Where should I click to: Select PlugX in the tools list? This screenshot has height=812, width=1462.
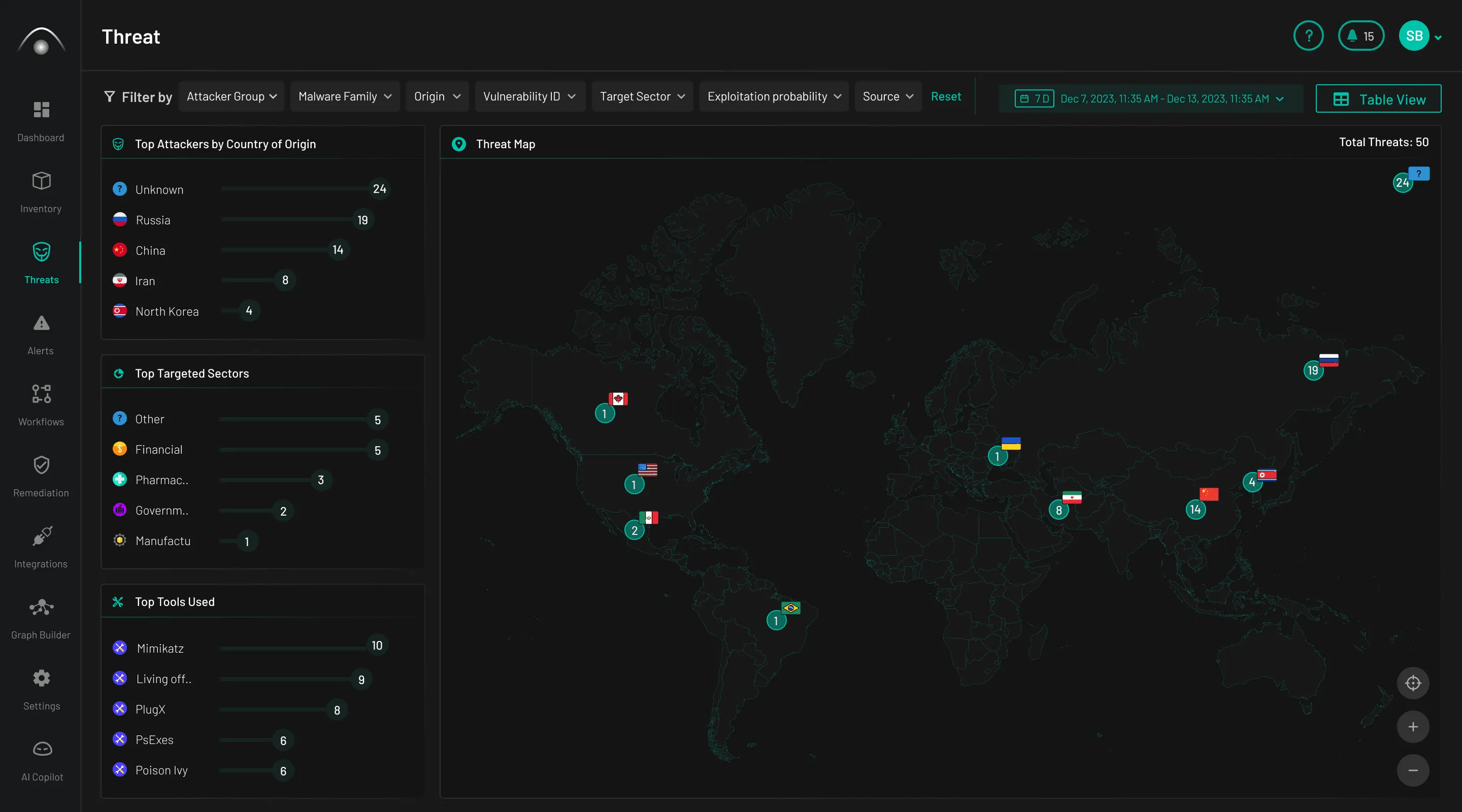[230, 709]
